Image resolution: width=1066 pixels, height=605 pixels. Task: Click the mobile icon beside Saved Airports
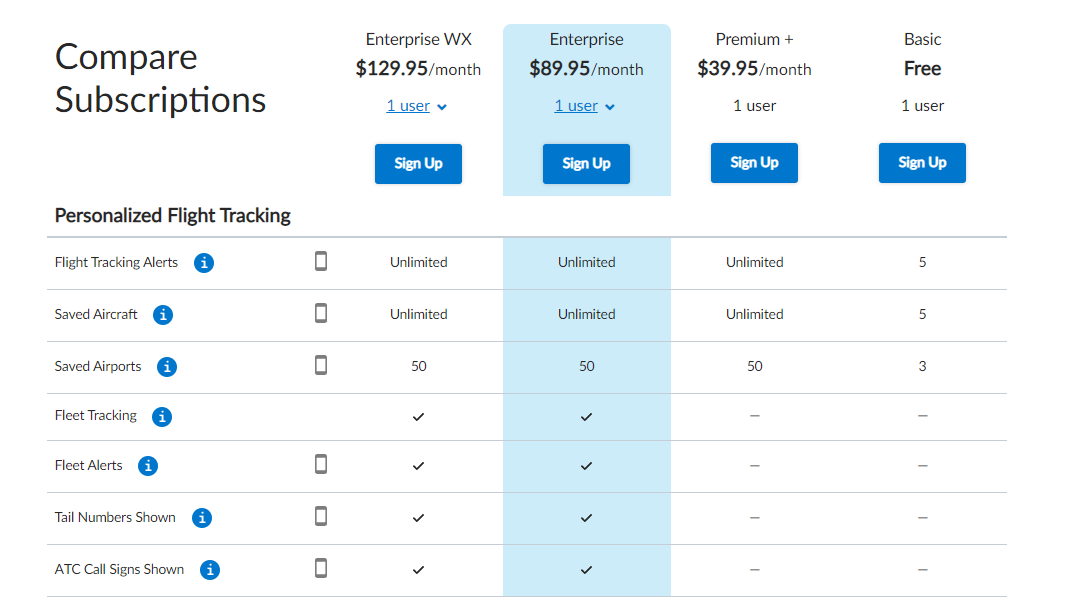[320, 365]
